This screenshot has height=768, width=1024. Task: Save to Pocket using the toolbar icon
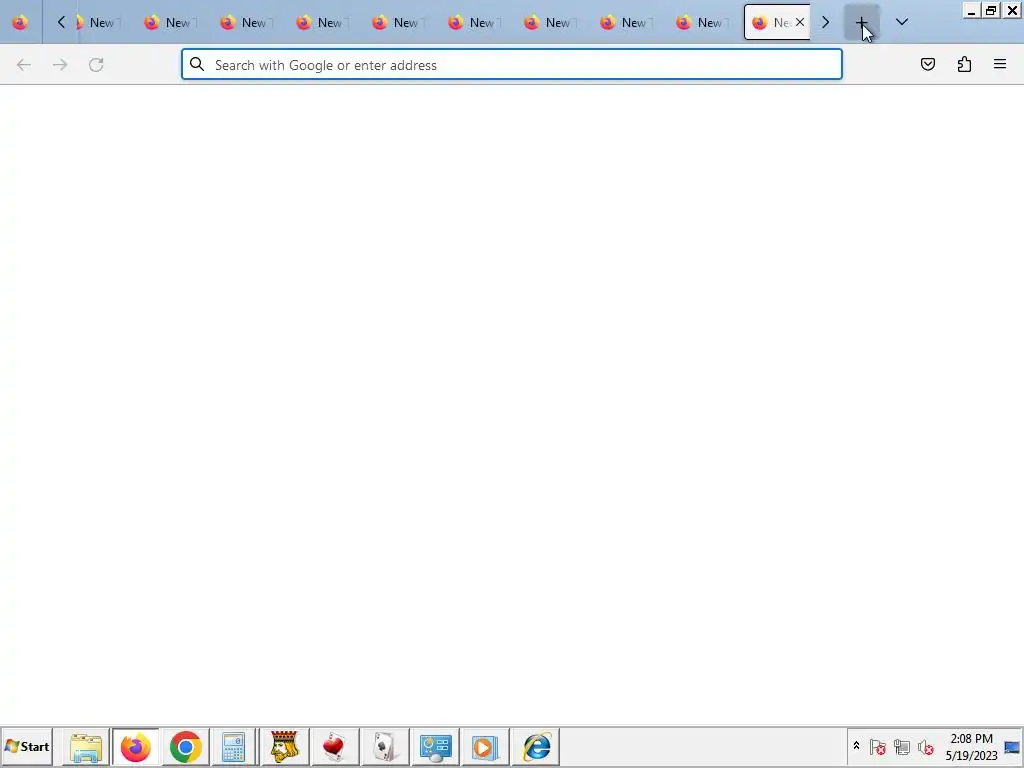[927, 64]
